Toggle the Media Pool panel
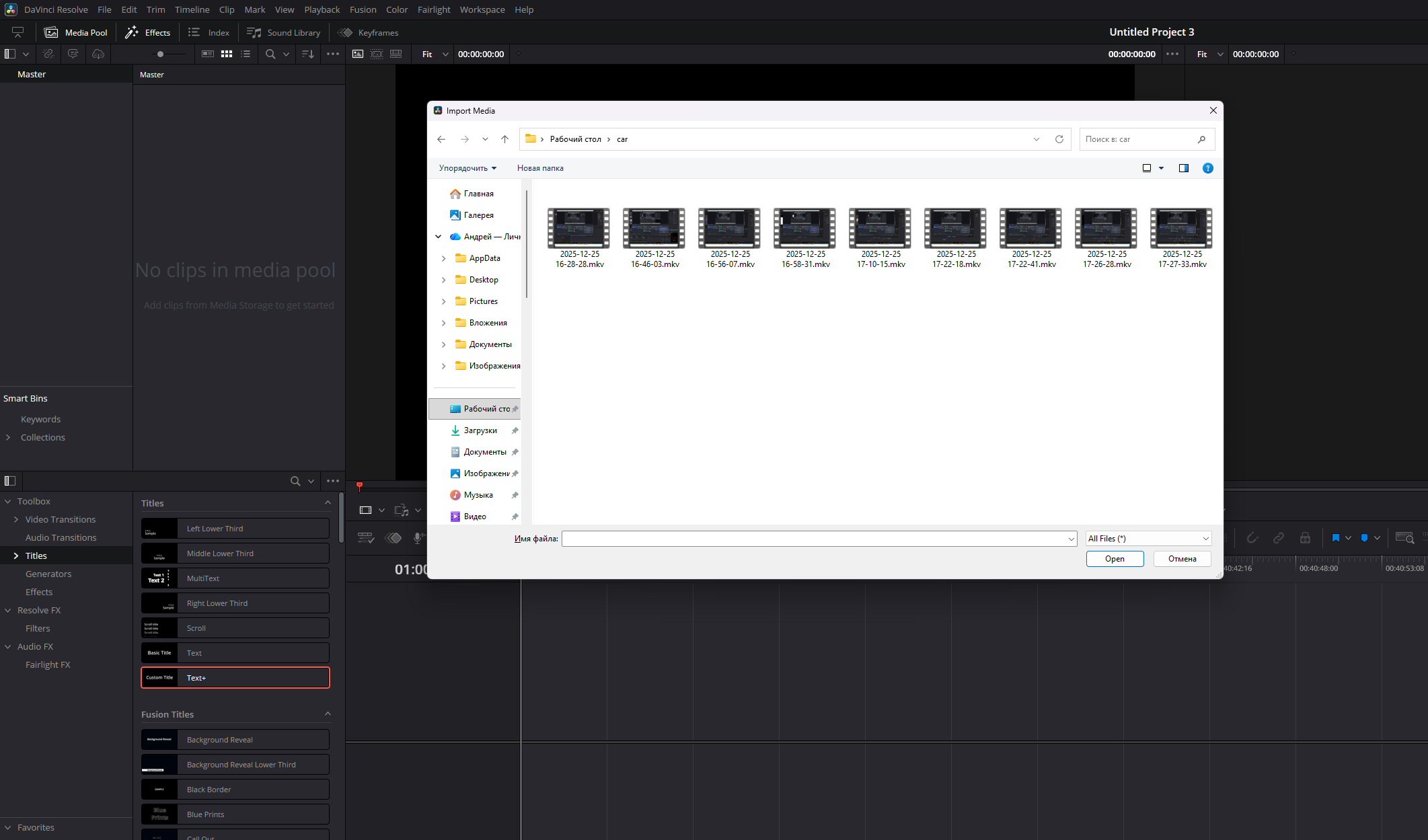 75,32
